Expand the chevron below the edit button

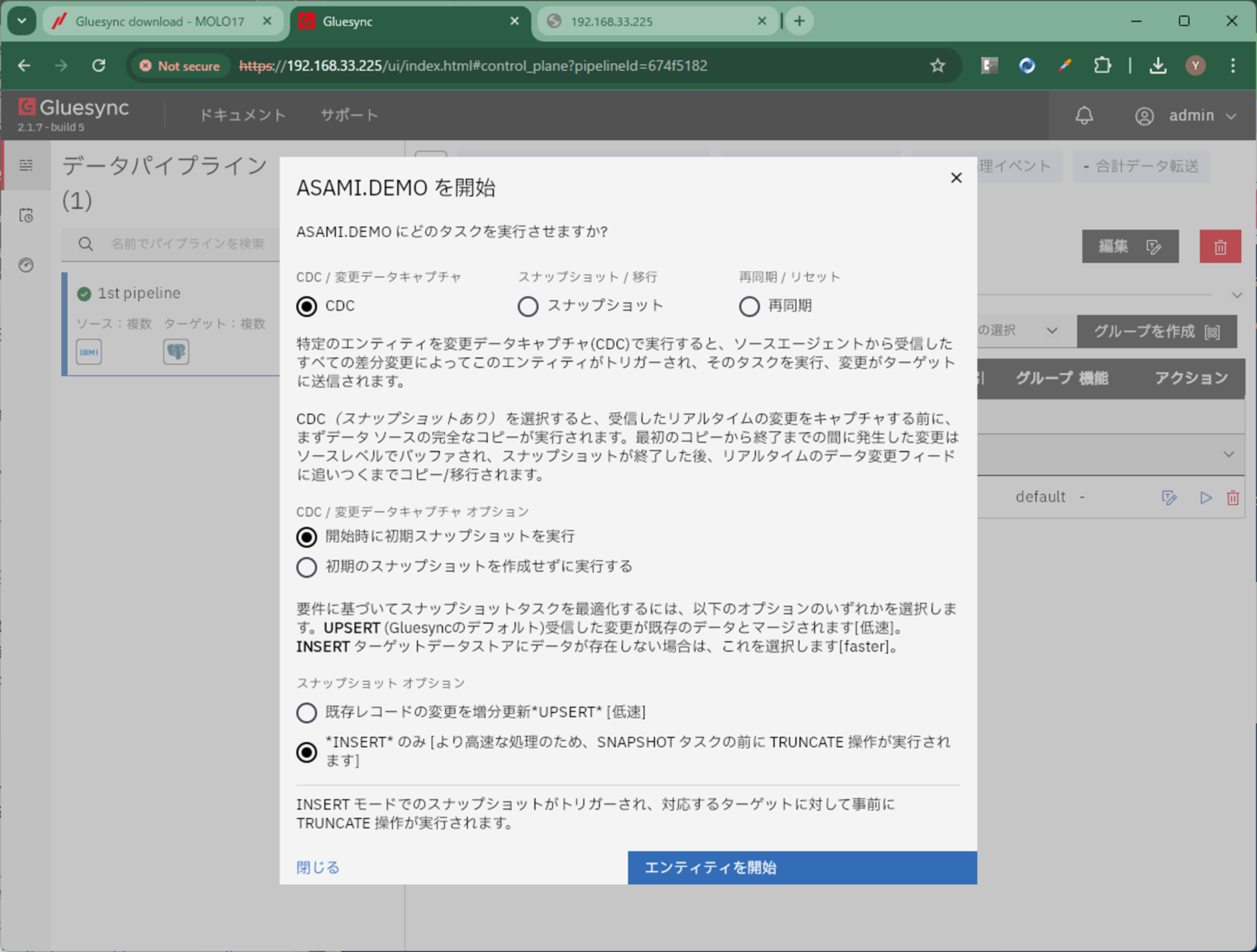coord(1236,295)
